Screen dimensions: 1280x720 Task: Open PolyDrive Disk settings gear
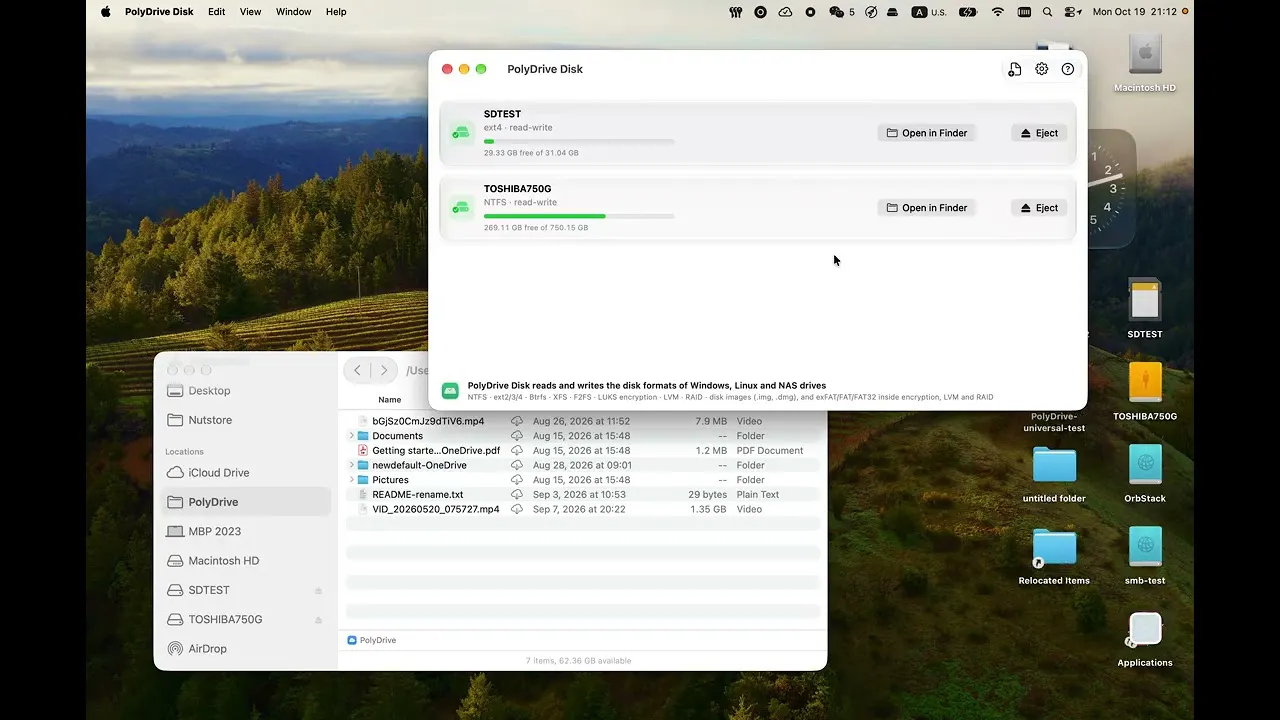(1041, 69)
